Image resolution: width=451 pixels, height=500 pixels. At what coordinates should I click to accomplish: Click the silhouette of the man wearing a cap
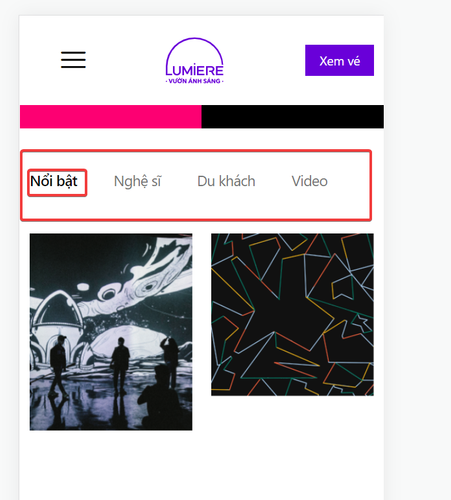click(x=59, y=366)
